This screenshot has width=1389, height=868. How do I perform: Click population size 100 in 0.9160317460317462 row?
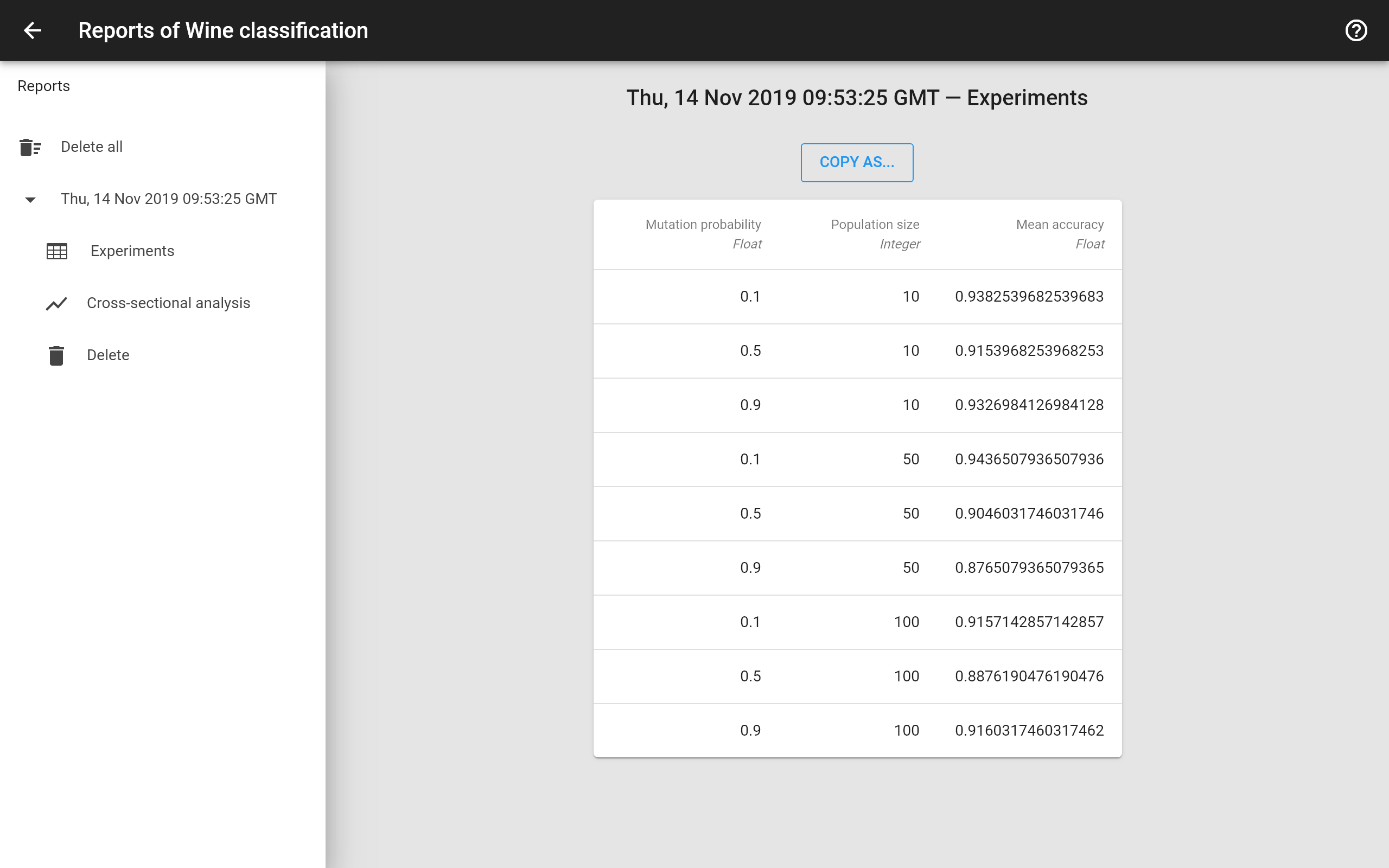click(x=906, y=731)
